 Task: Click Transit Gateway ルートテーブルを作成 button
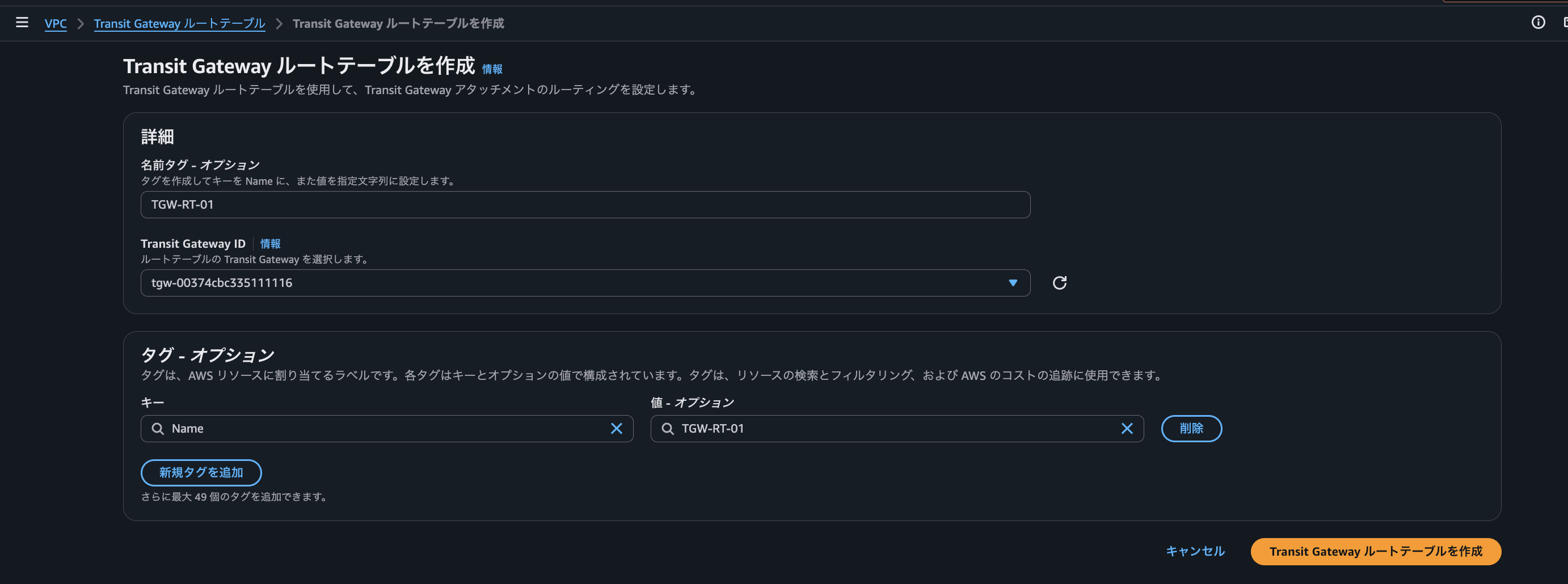1375,551
